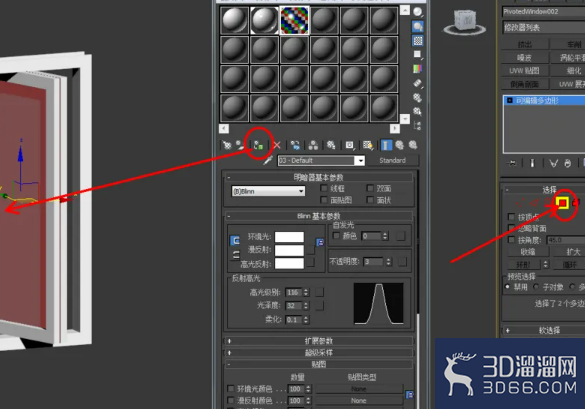
Task: Pick material with the eyedropper icon
Action: 268,160
